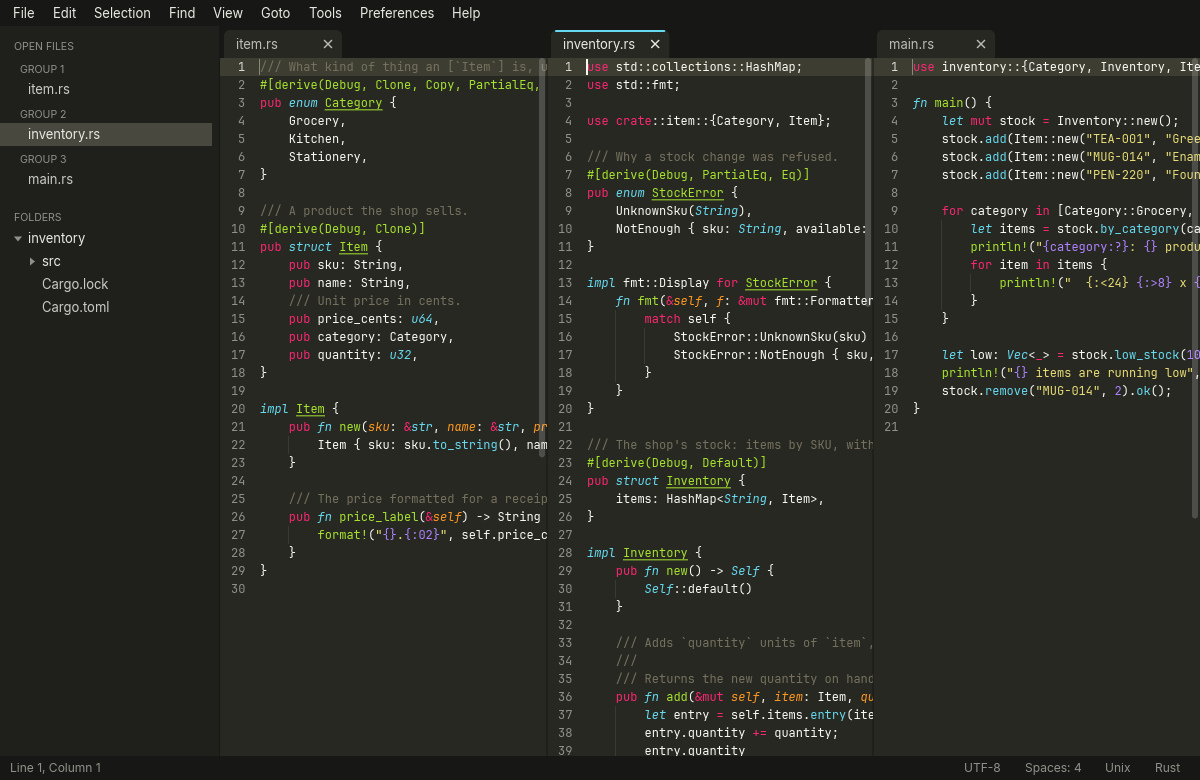The image size is (1200, 780).
Task: Change the UTF-8 encoding setting
Action: tap(982, 768)
